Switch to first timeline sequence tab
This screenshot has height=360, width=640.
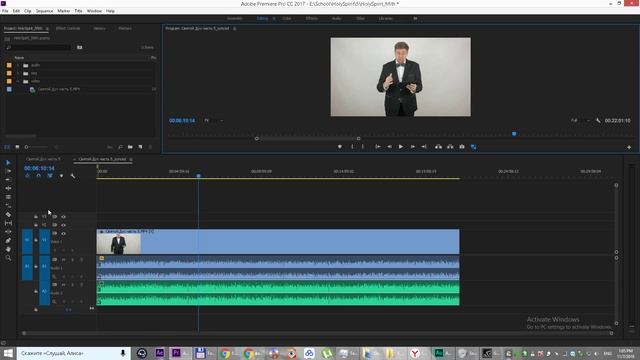43,159
